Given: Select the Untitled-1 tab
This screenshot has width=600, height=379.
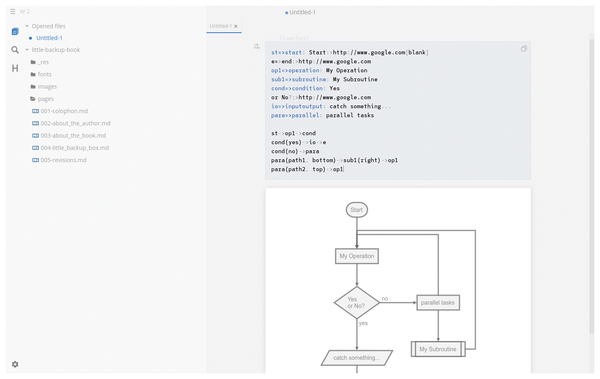Looking at the screenshot, I should click(x=223, y=26).
